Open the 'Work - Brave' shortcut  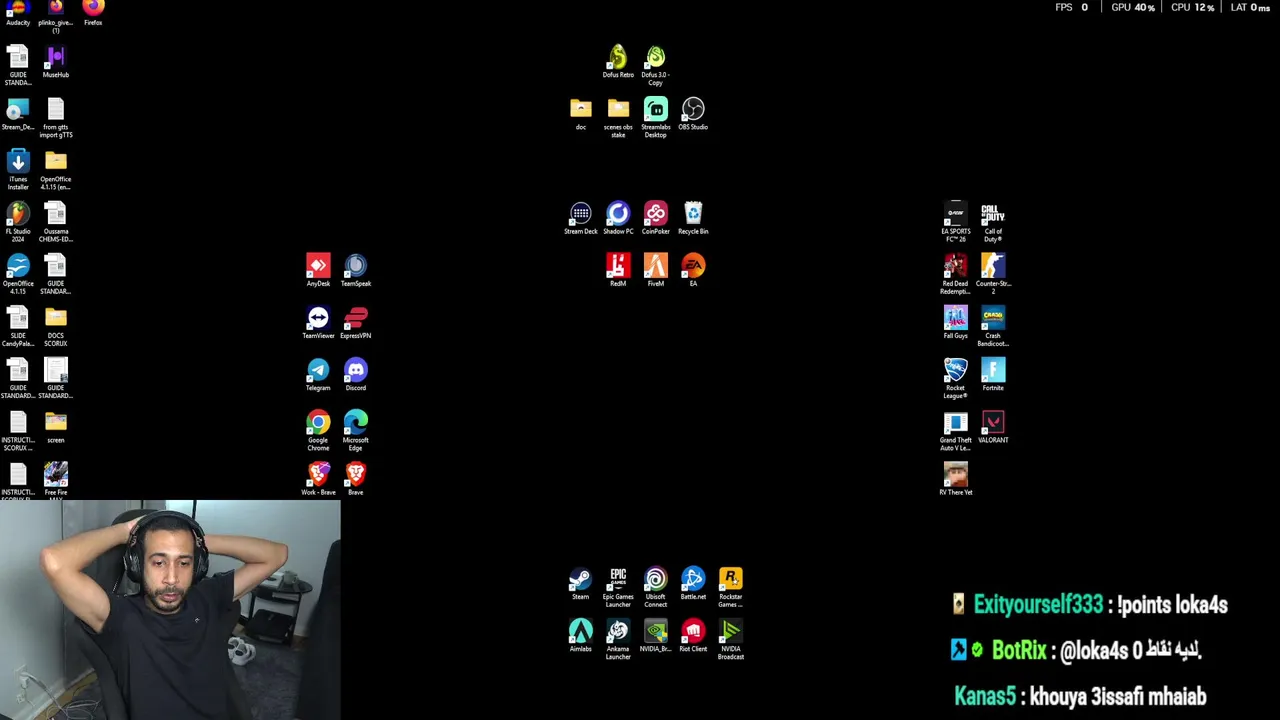pos(318,479)
